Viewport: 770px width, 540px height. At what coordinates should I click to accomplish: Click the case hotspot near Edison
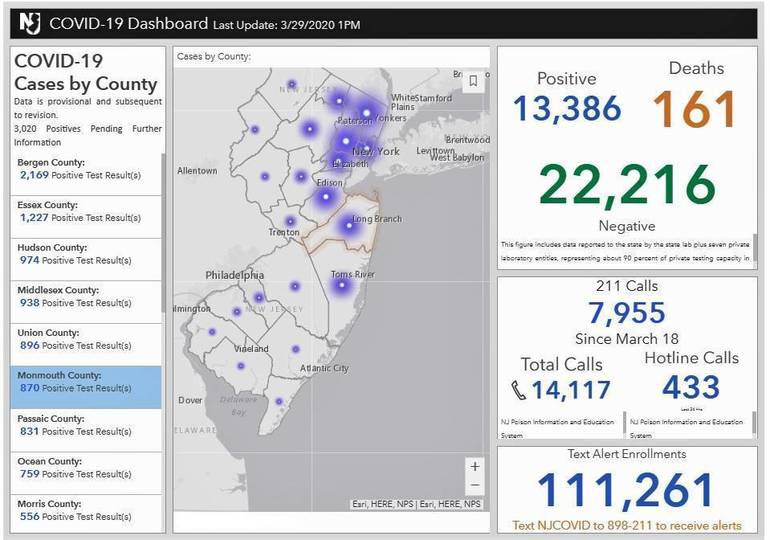pos(325,197)
